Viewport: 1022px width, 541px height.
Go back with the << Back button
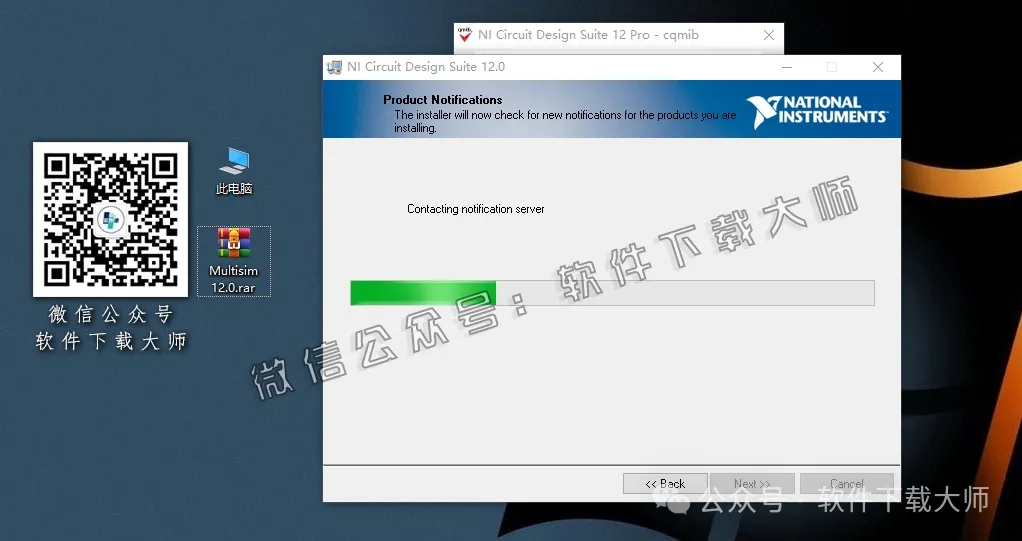665,484
